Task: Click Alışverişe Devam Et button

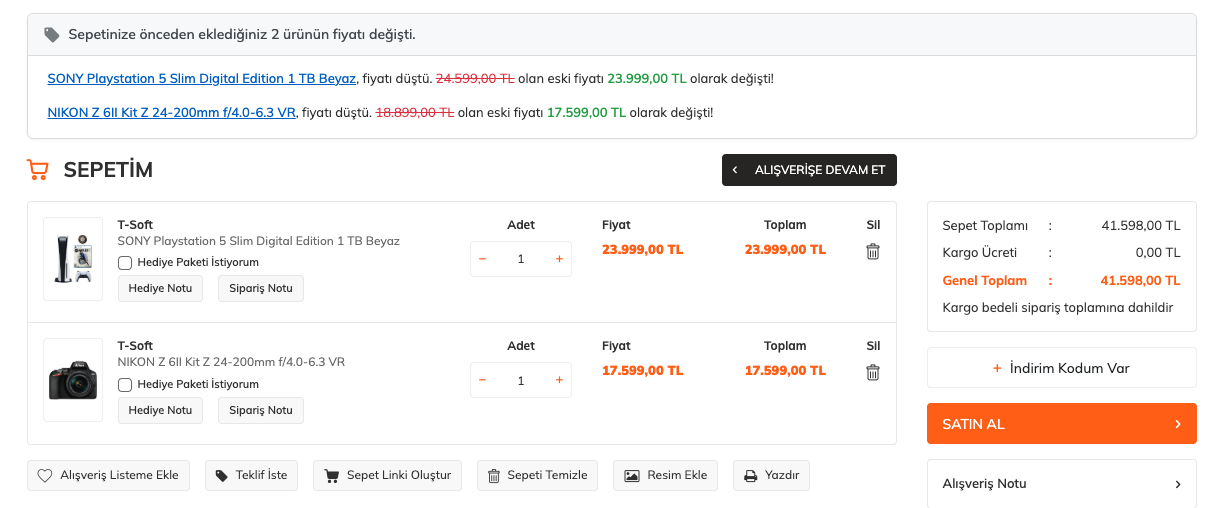Action: (x=810, y=170)
